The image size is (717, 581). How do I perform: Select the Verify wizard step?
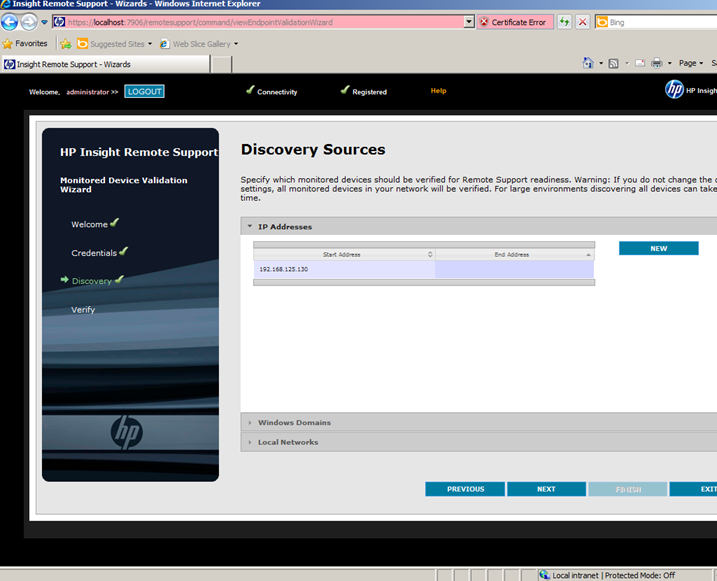click(x=83, y=310)
